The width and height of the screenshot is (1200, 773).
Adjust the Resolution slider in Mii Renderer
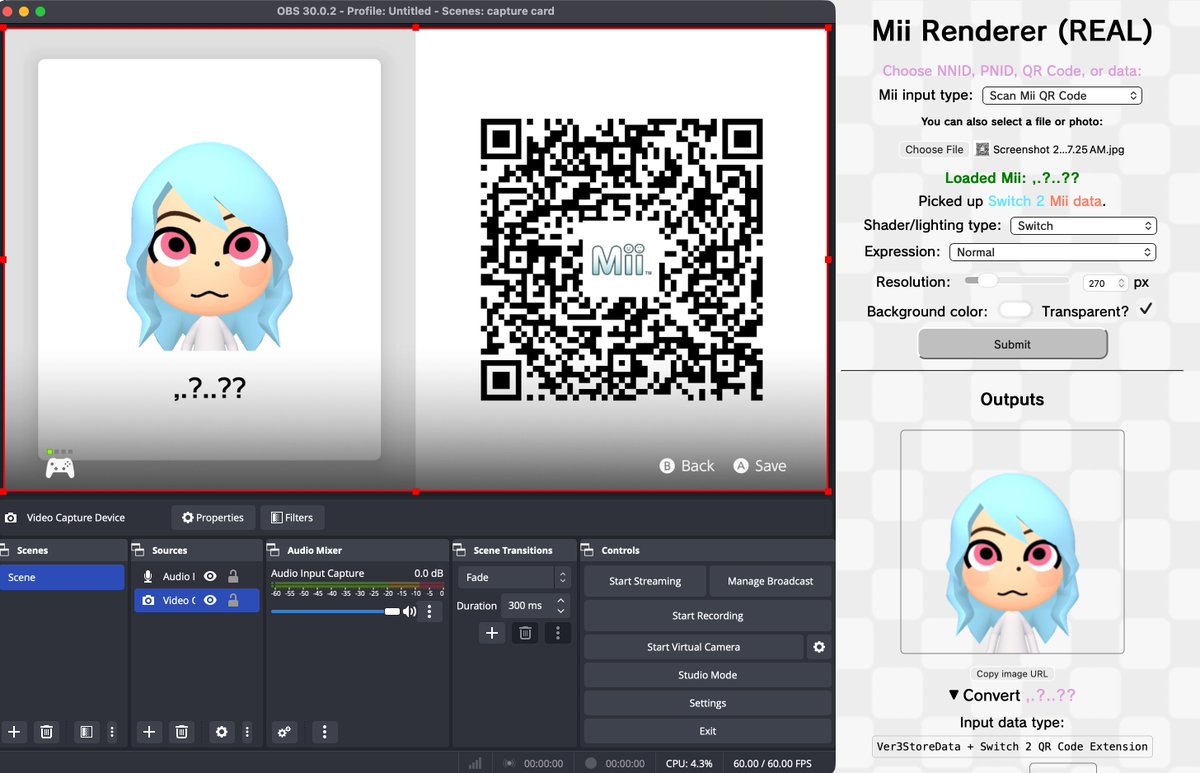point(1018,282)
